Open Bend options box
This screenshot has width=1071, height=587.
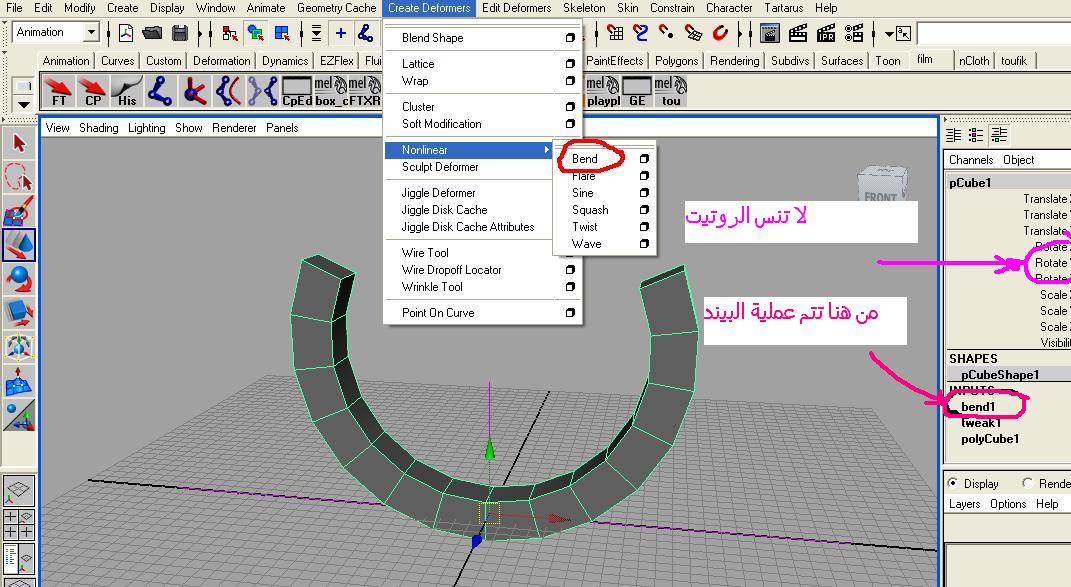(x=644, y=159)
